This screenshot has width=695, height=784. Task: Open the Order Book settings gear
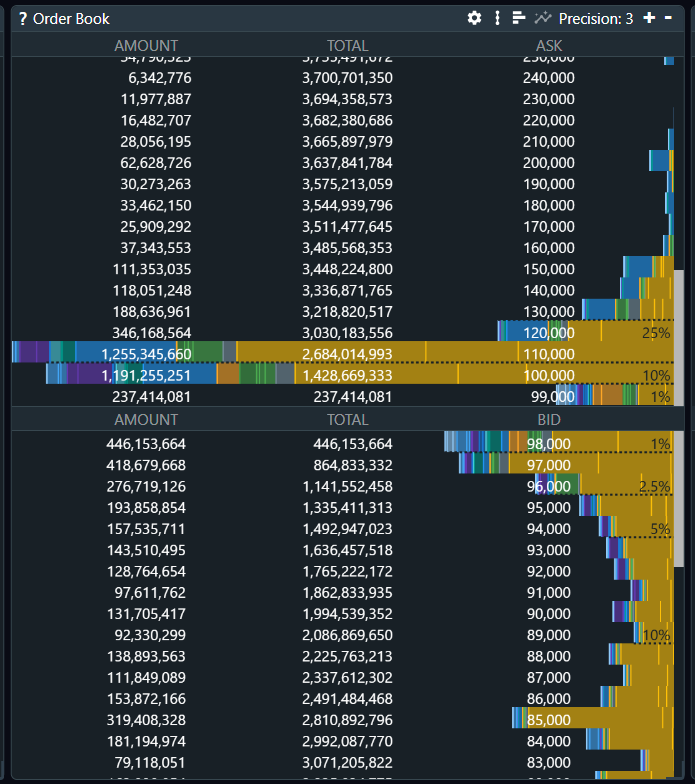coord(474,18)
